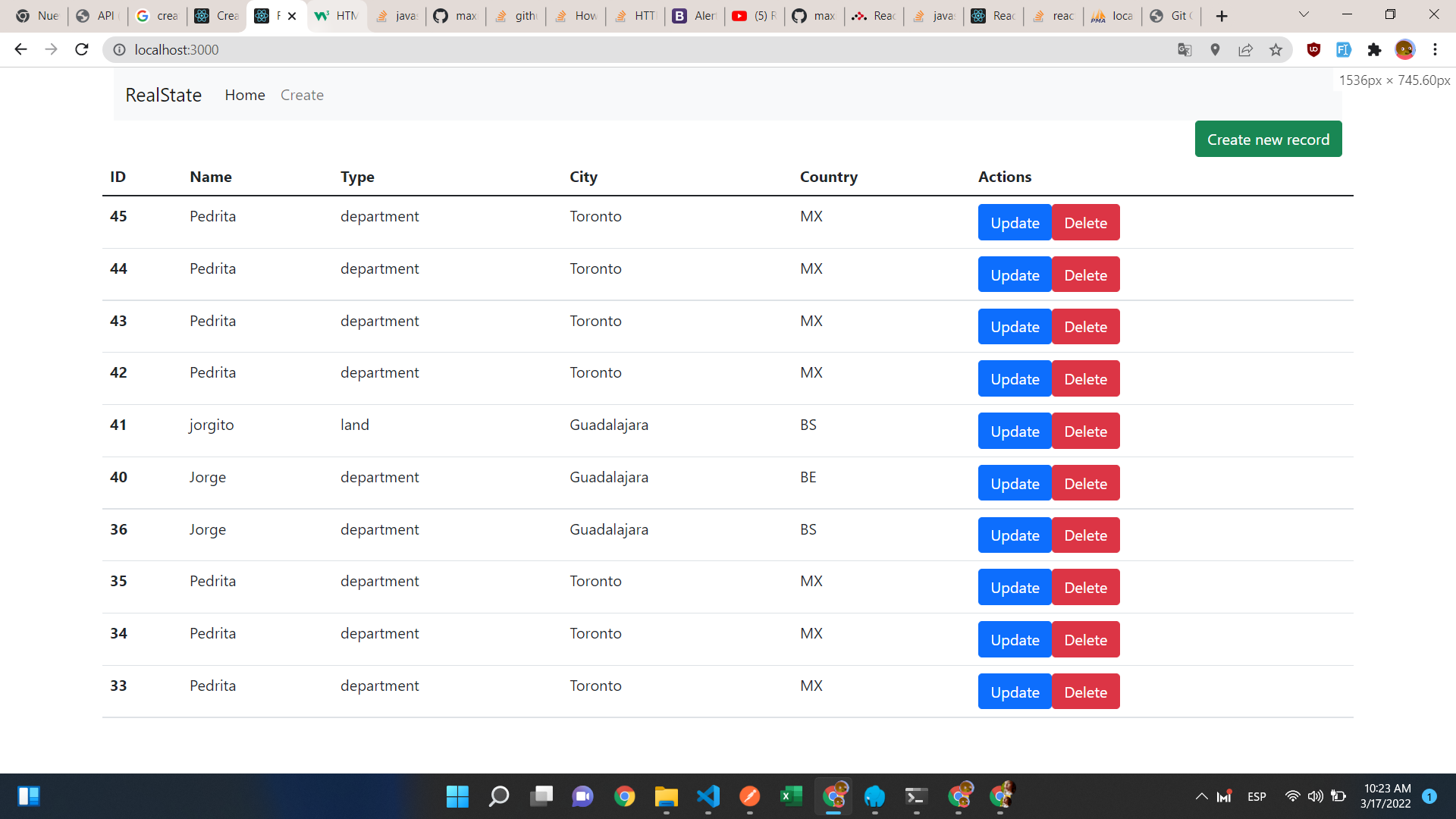Show hidden system tray icons
This screenshot has height=819, width=1456.
(1201, 796)
